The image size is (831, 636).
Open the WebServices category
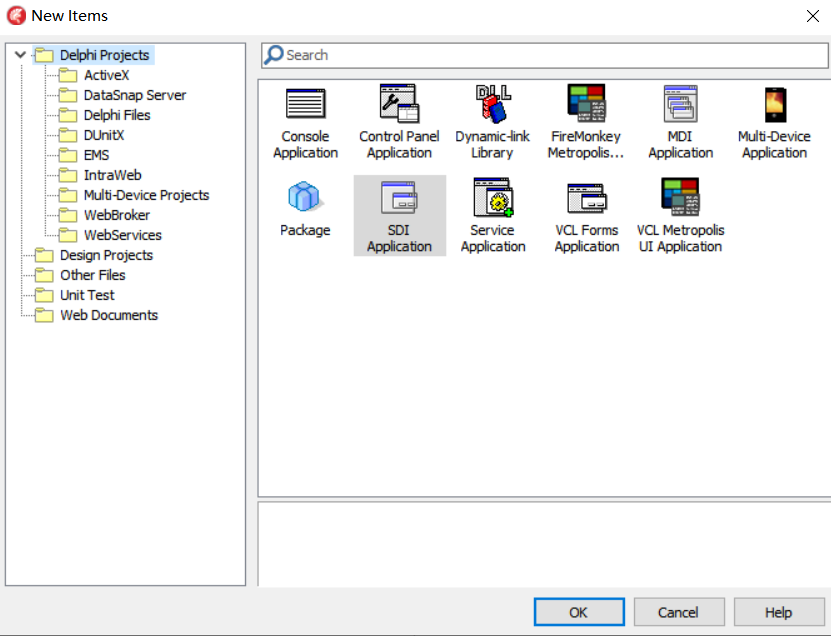coord(110,235)
